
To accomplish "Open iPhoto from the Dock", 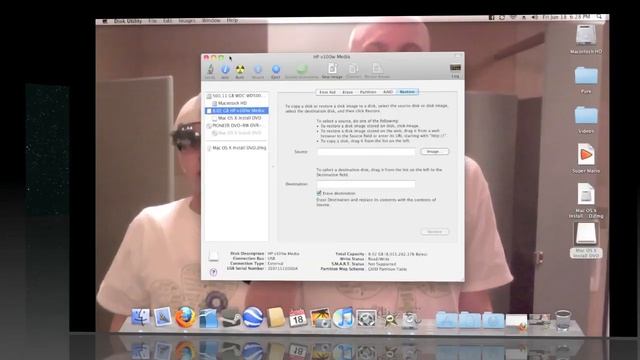I will pos(320,318).
